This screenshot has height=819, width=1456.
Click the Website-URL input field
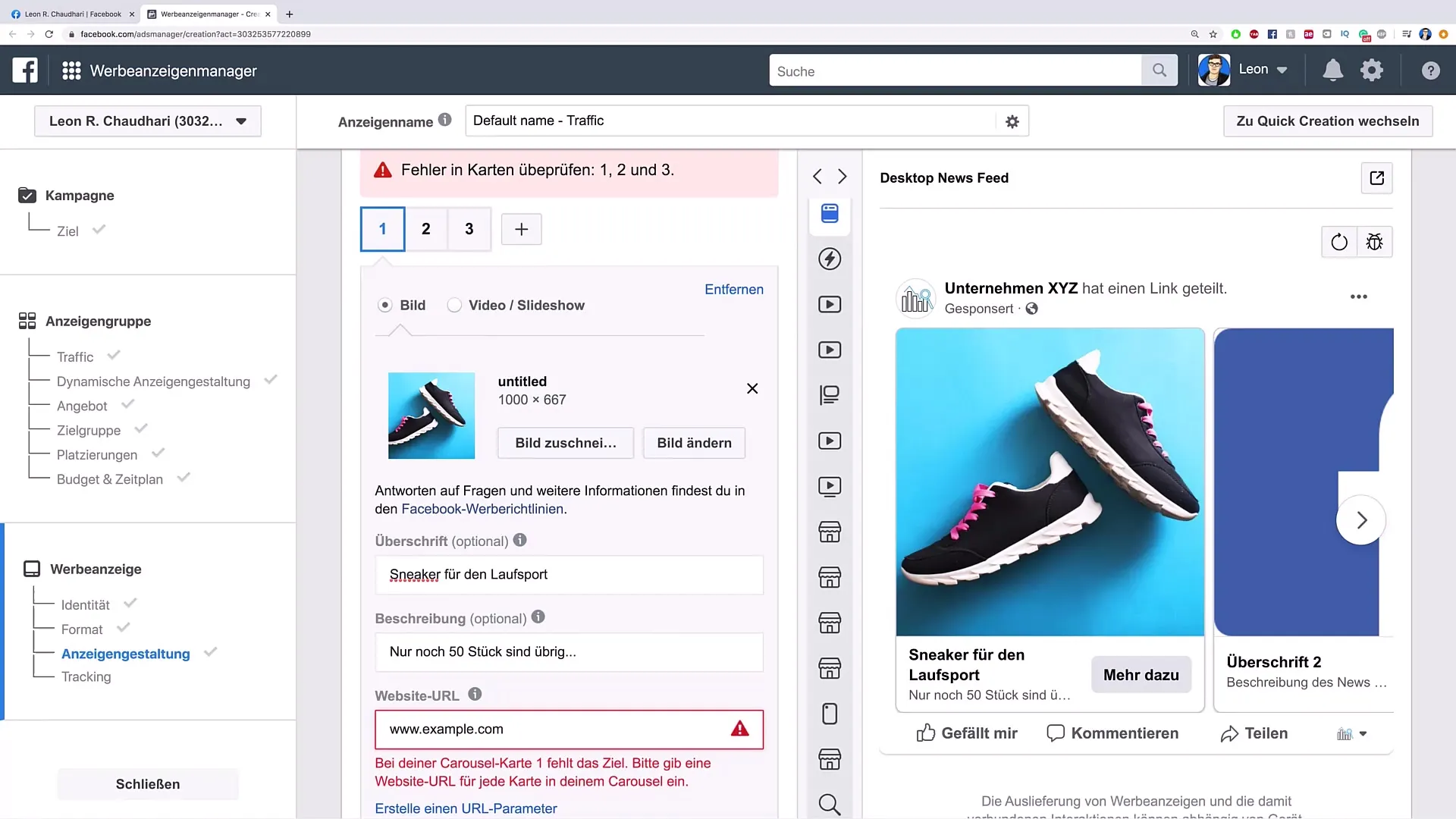tap(569, 729)
